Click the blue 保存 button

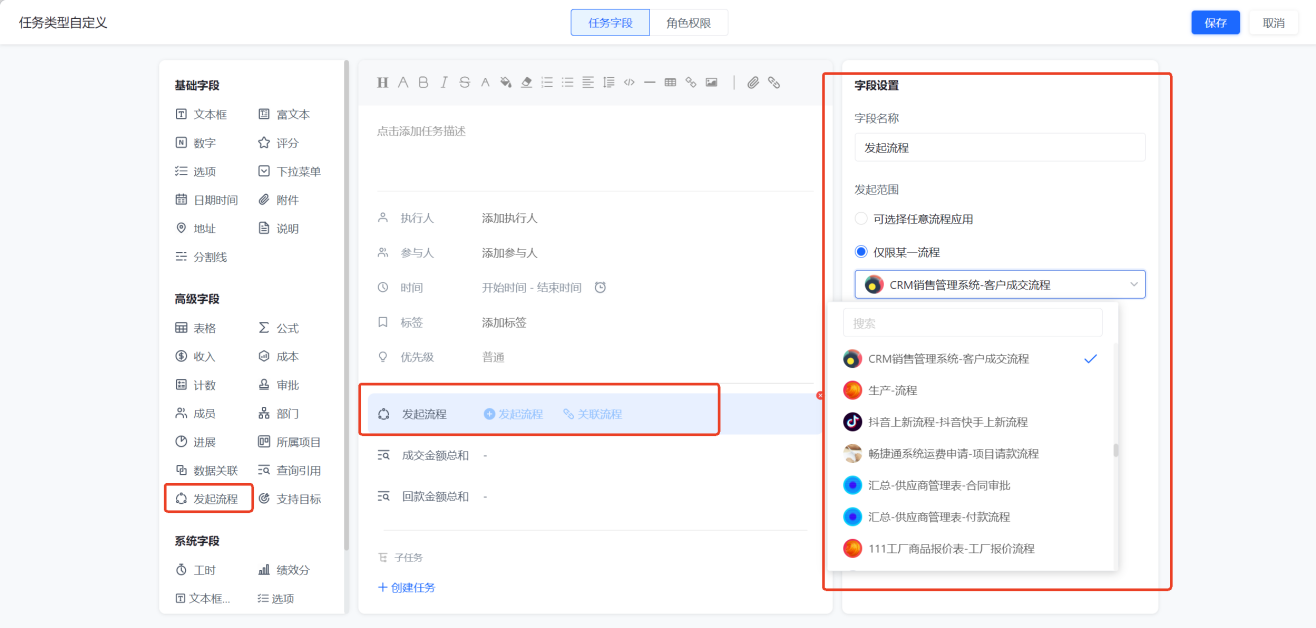1215,23
